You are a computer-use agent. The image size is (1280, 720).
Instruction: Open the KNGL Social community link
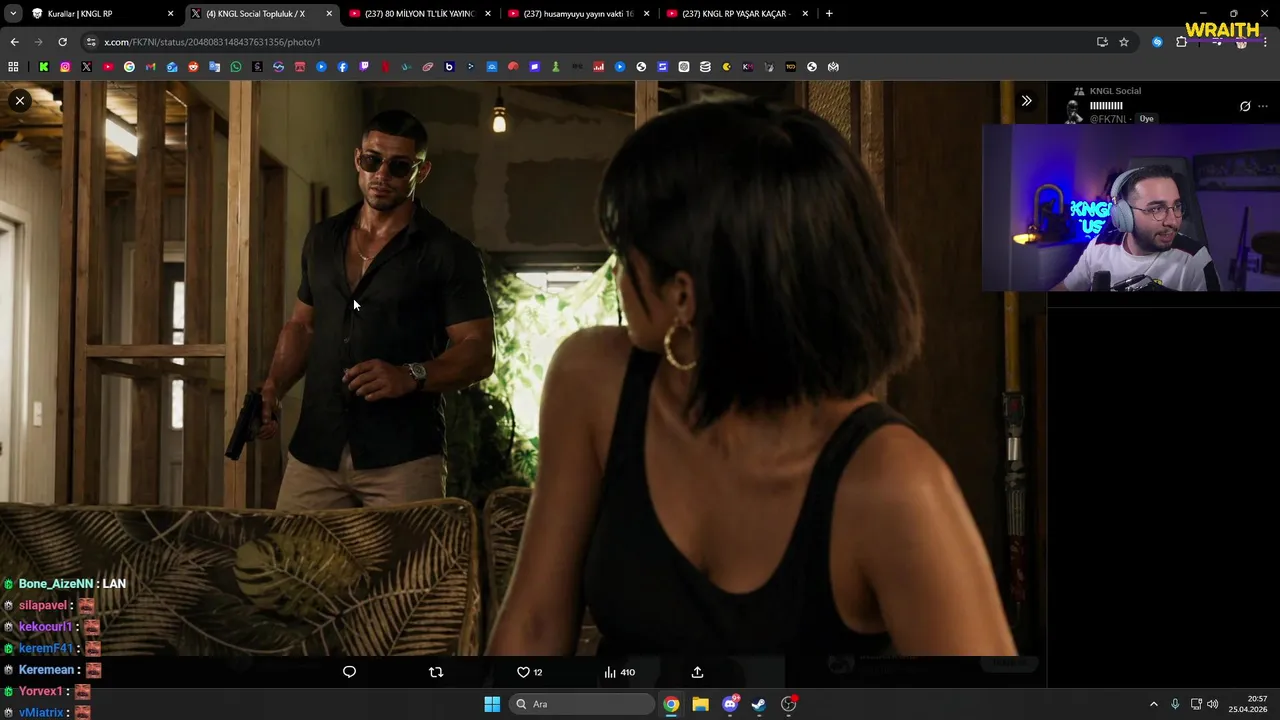point(1115,91)
